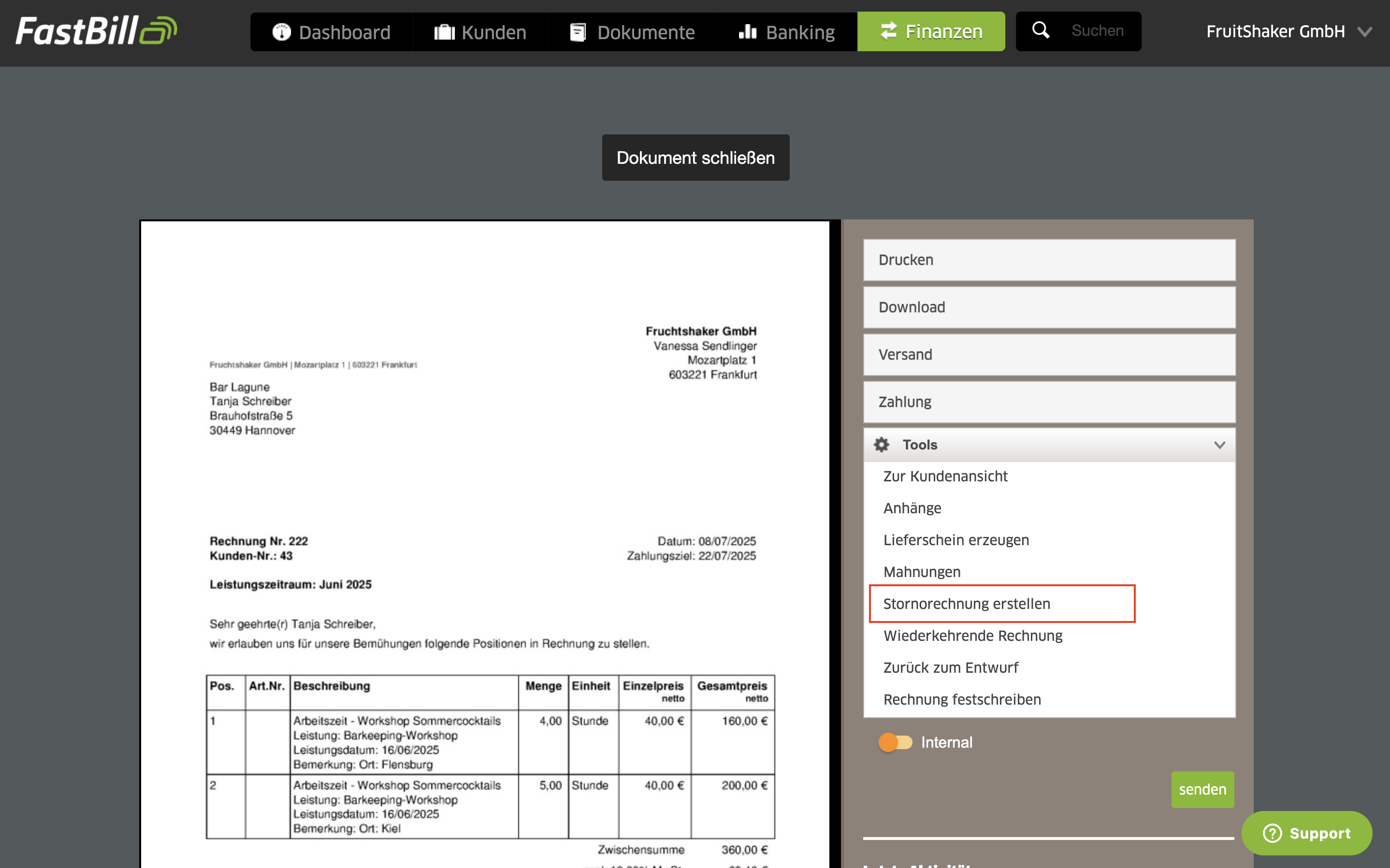Collapse the Tools section chevron

(1219, 445)
